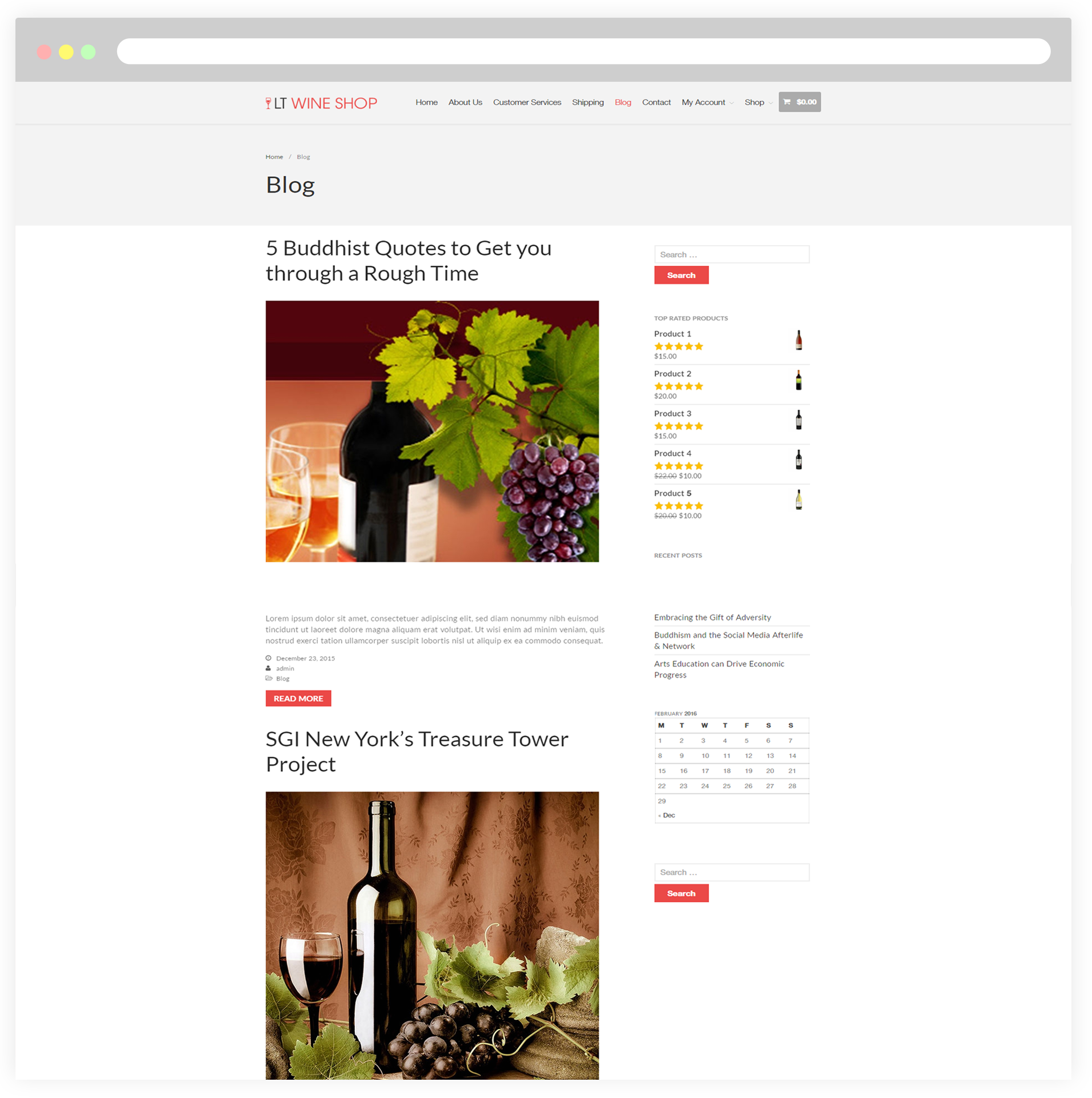
Task: Go to previous month Dec in calendar
Action: (666, 815)
